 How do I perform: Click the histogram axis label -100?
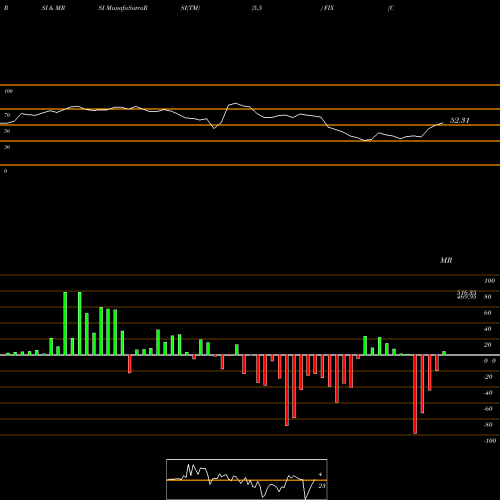(490, 441)
